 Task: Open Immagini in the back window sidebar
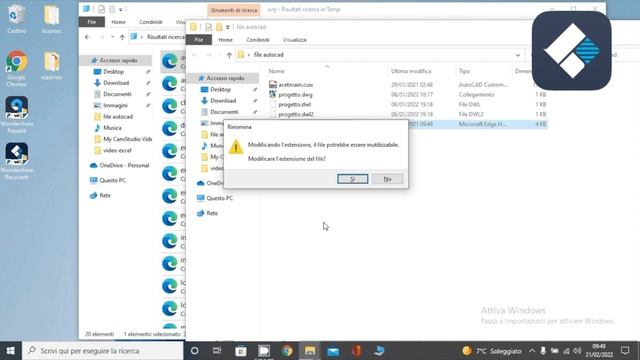pos(115,105)
